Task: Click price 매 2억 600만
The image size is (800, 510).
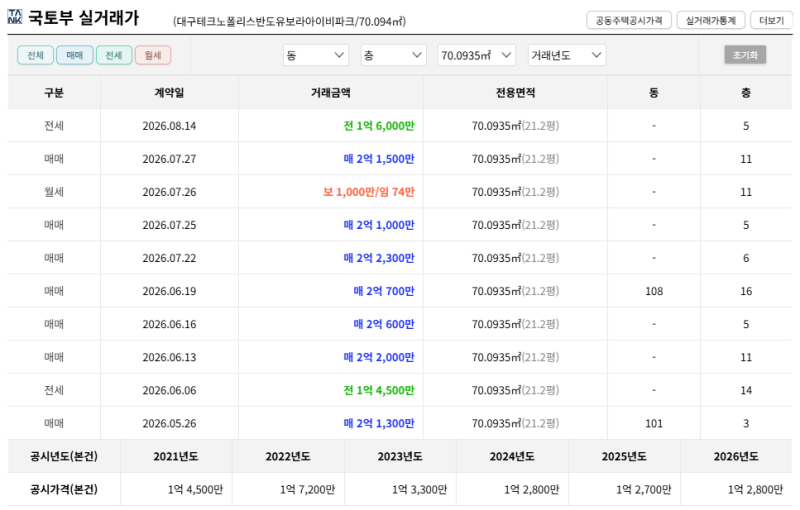Action: [384, 324]
